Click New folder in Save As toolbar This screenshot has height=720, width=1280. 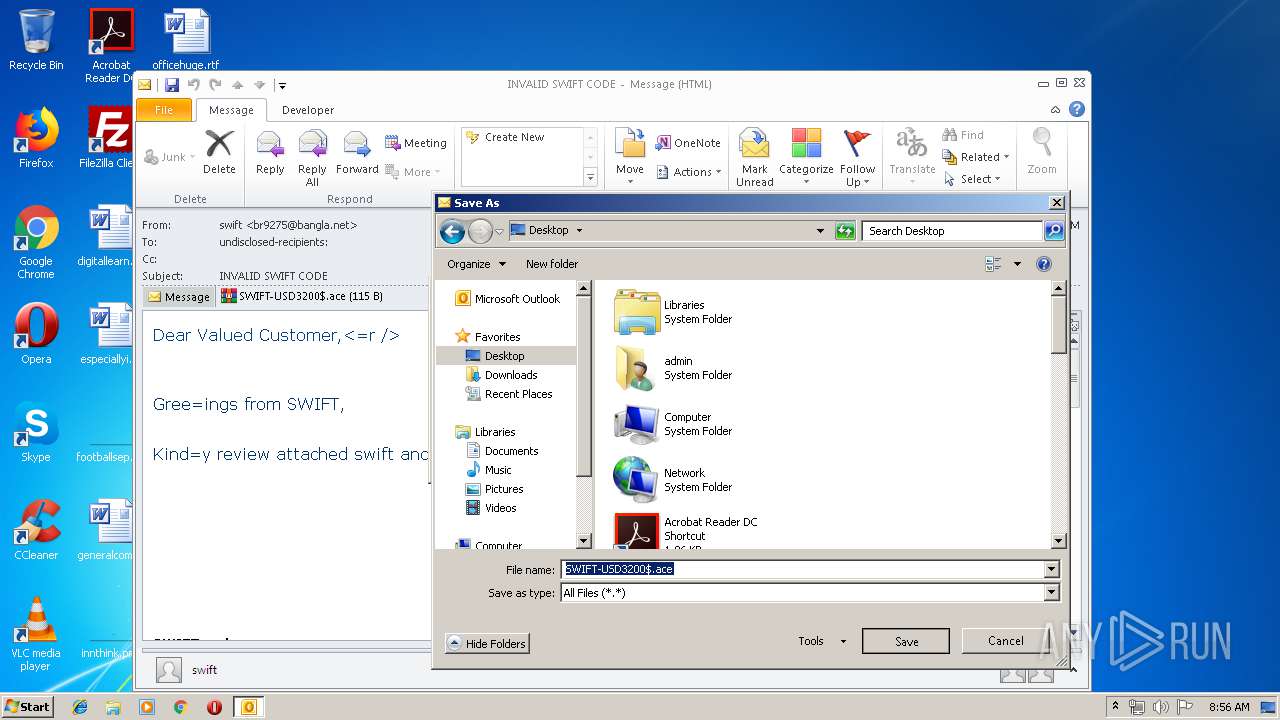click(x=552, y=264)
